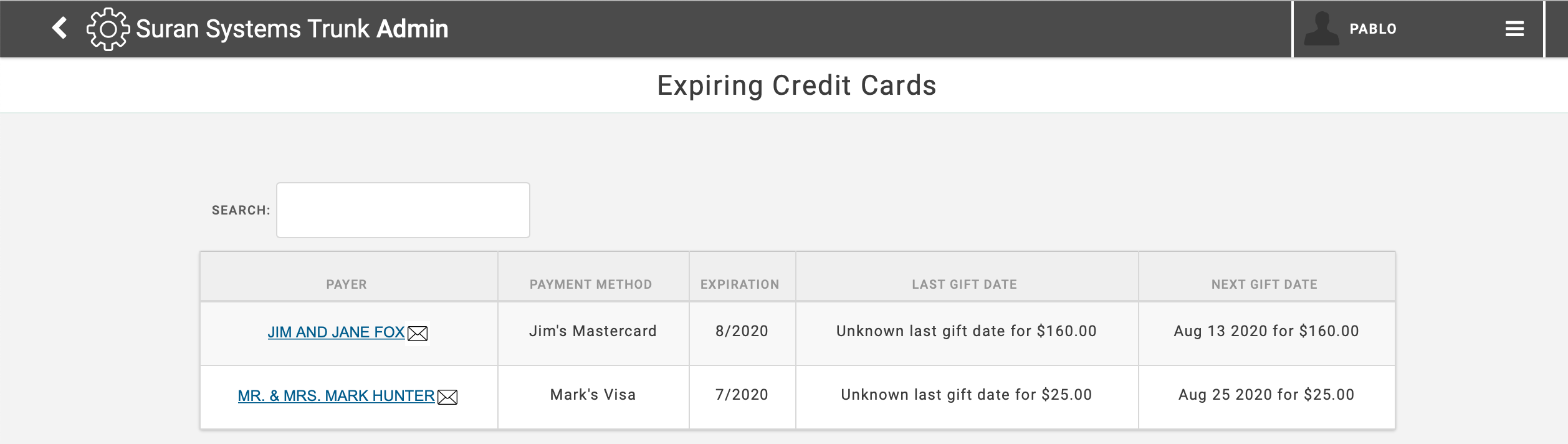
Task: Select the Mark's Visa cell
Action: [x=593, y=395]
